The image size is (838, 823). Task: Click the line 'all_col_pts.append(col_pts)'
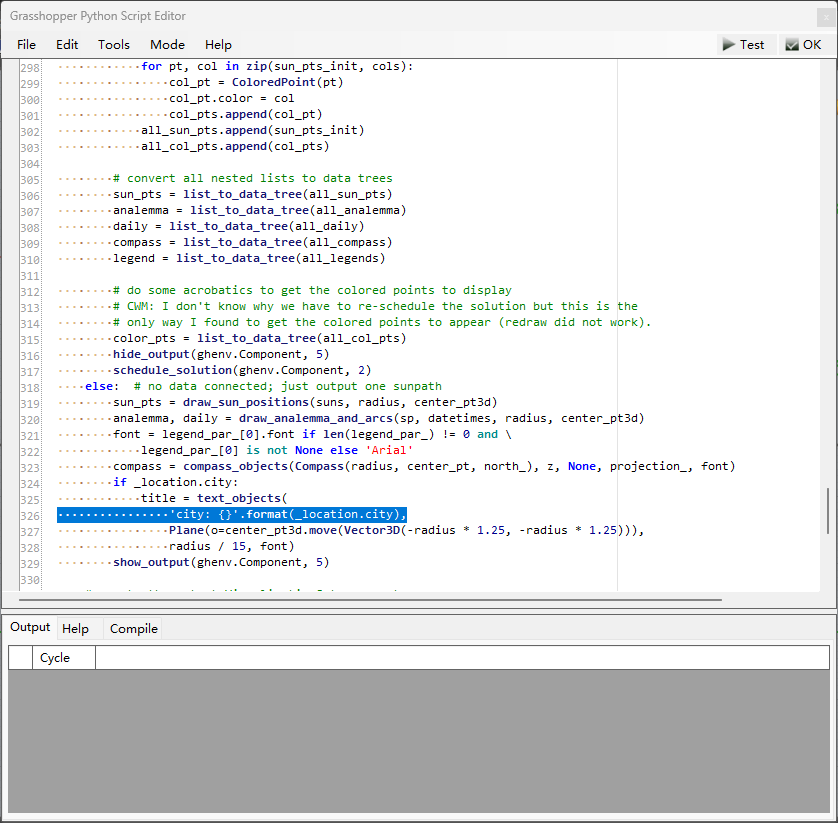point(235,146)
